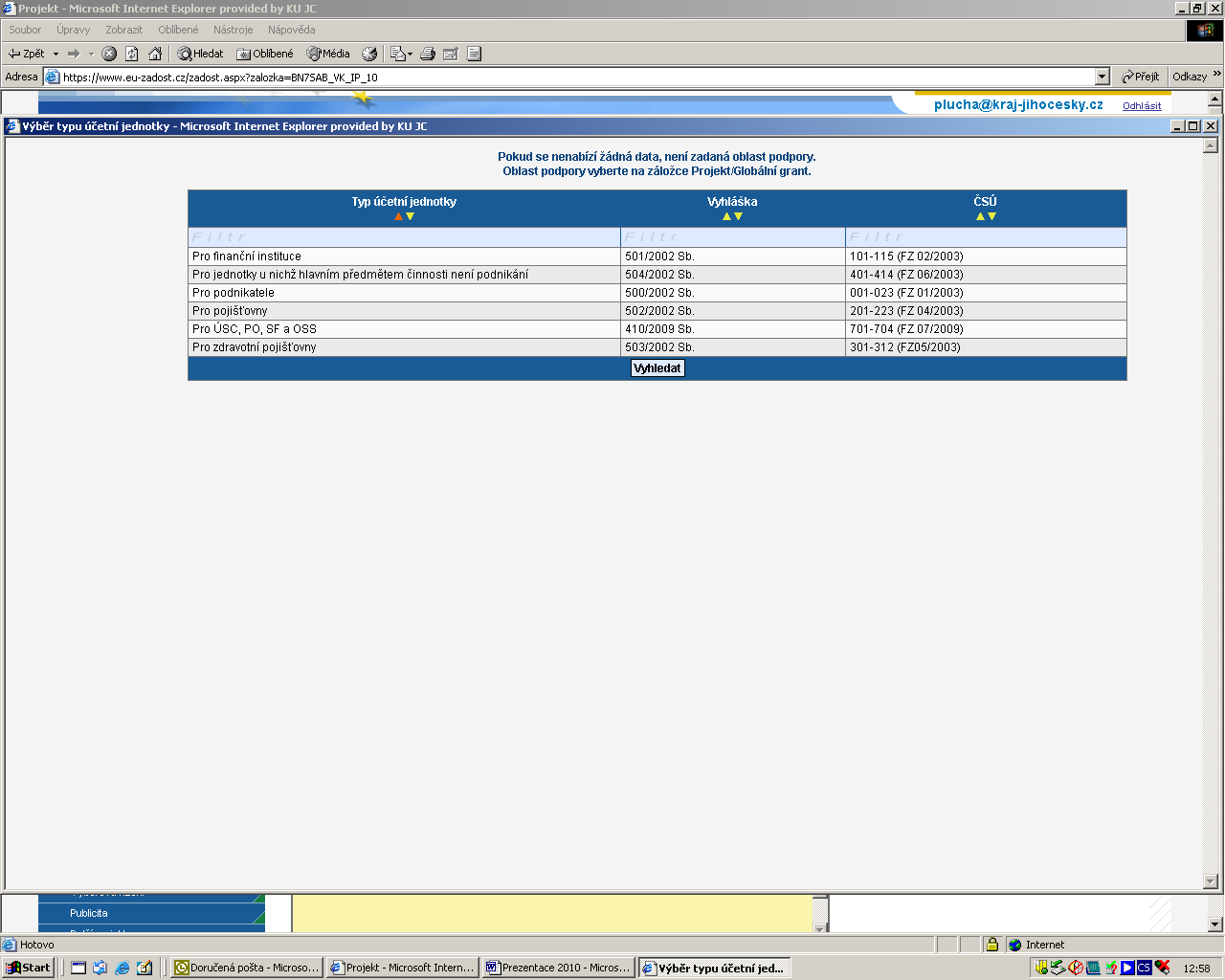Click the CS language indicator in tray
Image resolution: width=1225 pixels, height=980 pixels.
[1144, 968]
